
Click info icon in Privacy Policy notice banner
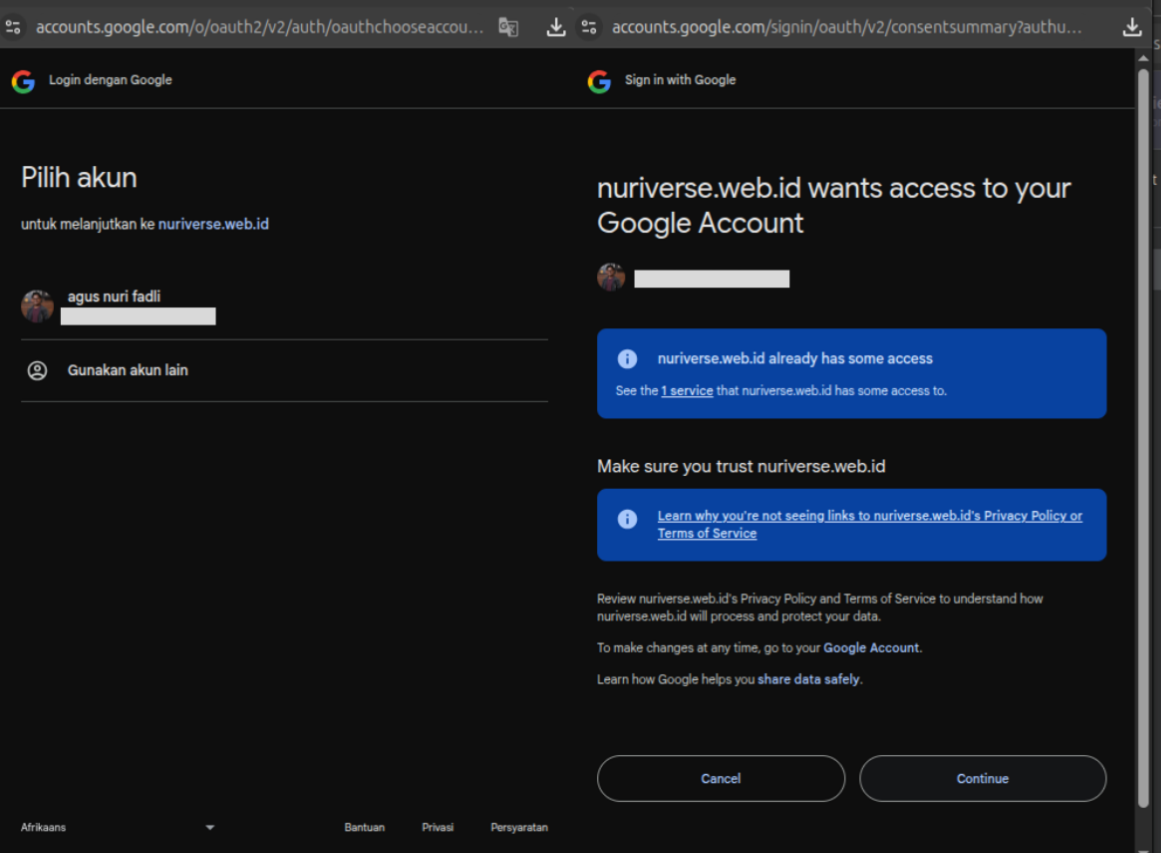[627, 519]
